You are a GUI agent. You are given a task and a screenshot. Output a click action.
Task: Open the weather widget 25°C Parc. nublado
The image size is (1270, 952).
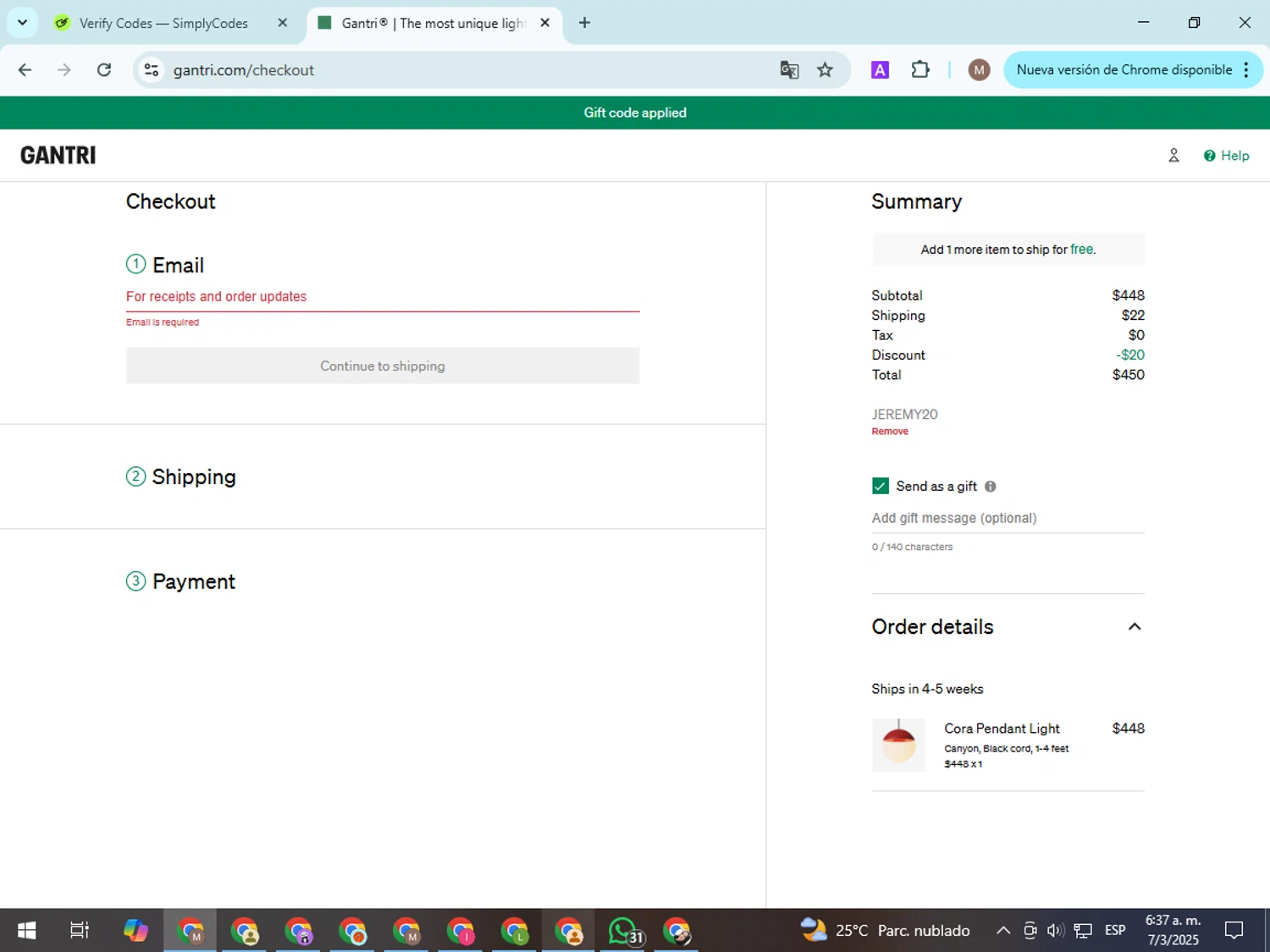pos(886,931)
